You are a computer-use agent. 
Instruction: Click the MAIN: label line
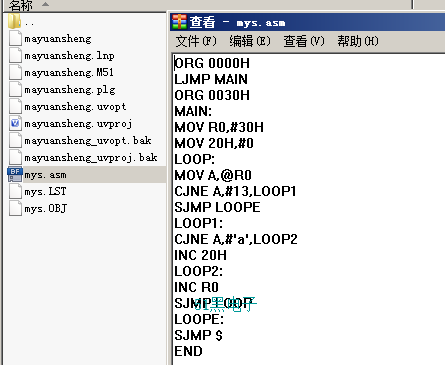[193, 111]
